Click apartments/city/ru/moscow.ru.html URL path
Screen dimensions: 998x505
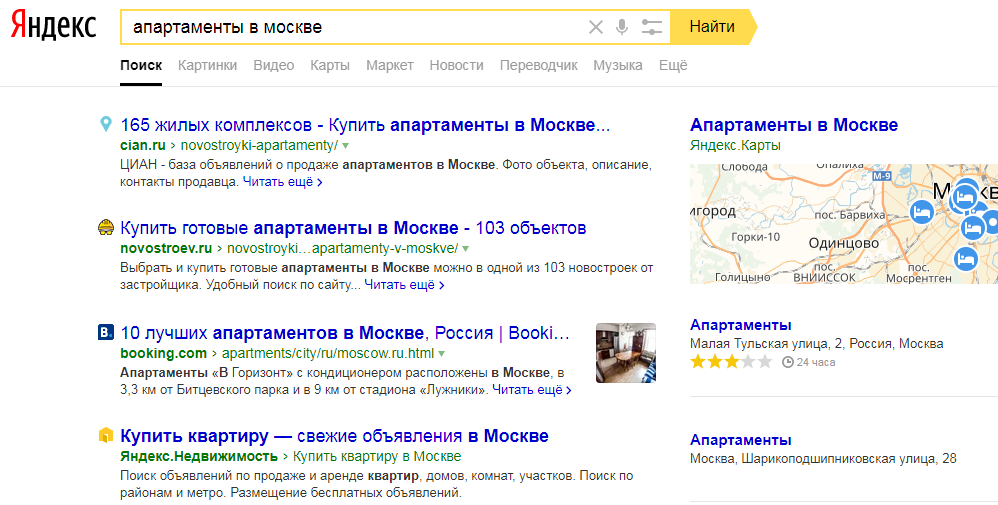pos(328,353)
